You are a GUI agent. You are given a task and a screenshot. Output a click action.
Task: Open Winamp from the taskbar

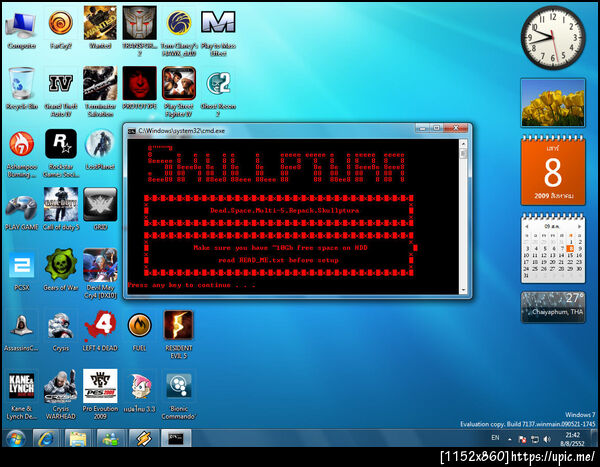pos(143,439)
